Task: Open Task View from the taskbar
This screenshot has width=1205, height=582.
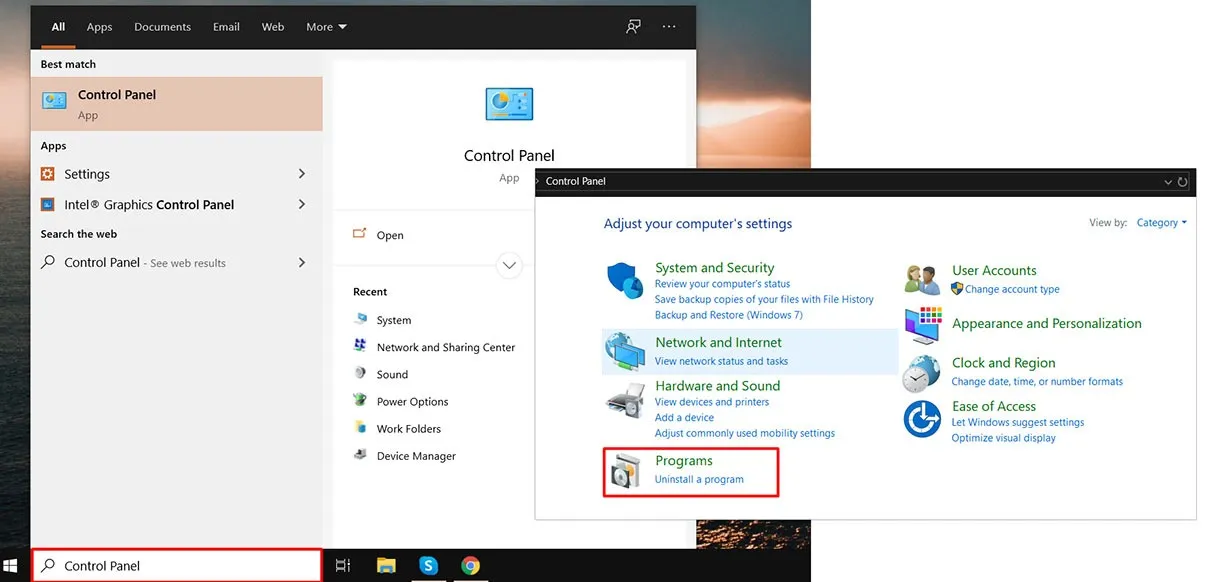Action: pyautogui.click(x=343, y=565)
